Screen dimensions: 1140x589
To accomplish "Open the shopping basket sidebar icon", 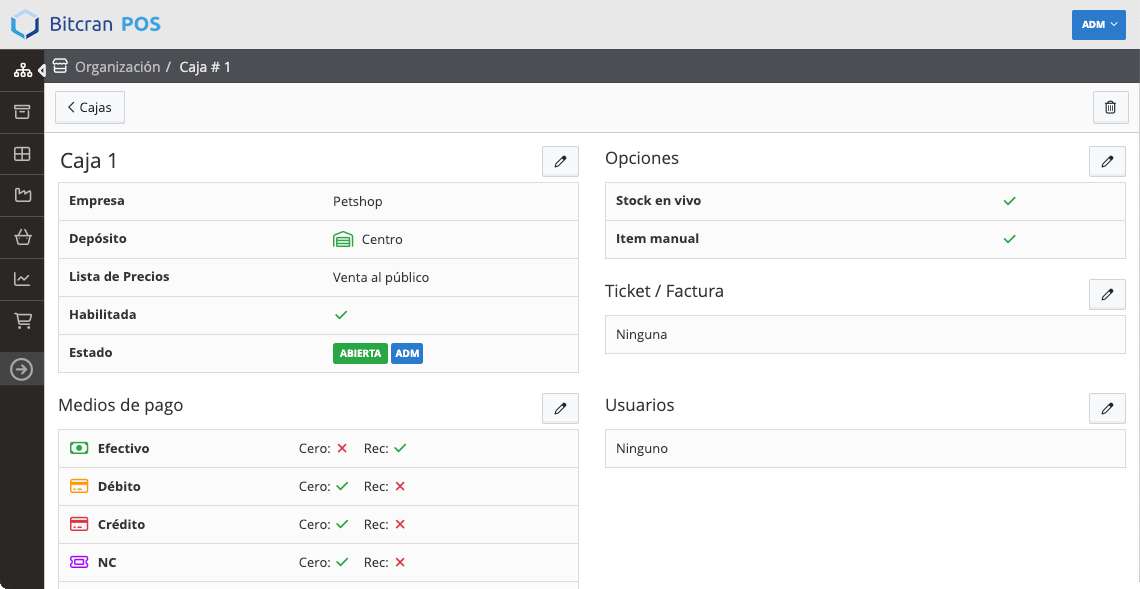I will [23, 237].
